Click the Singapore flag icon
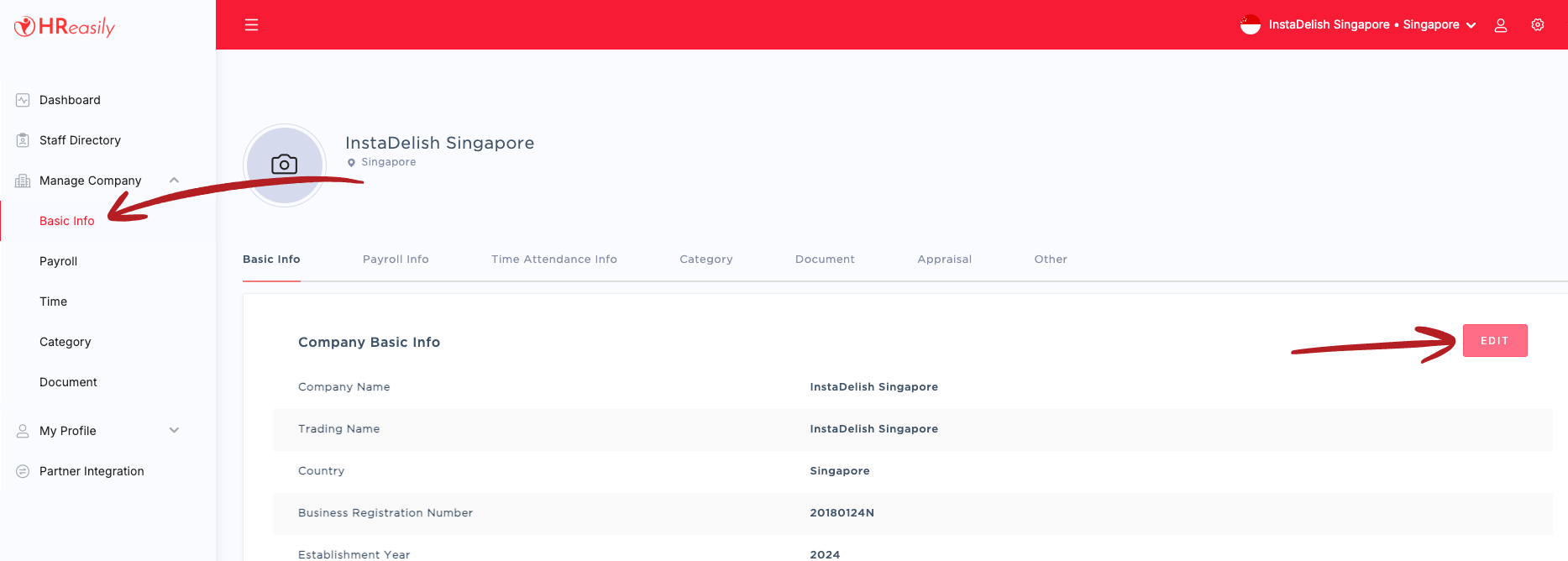This screenshot has width=1568, height=561. (x=1251, y=25)
